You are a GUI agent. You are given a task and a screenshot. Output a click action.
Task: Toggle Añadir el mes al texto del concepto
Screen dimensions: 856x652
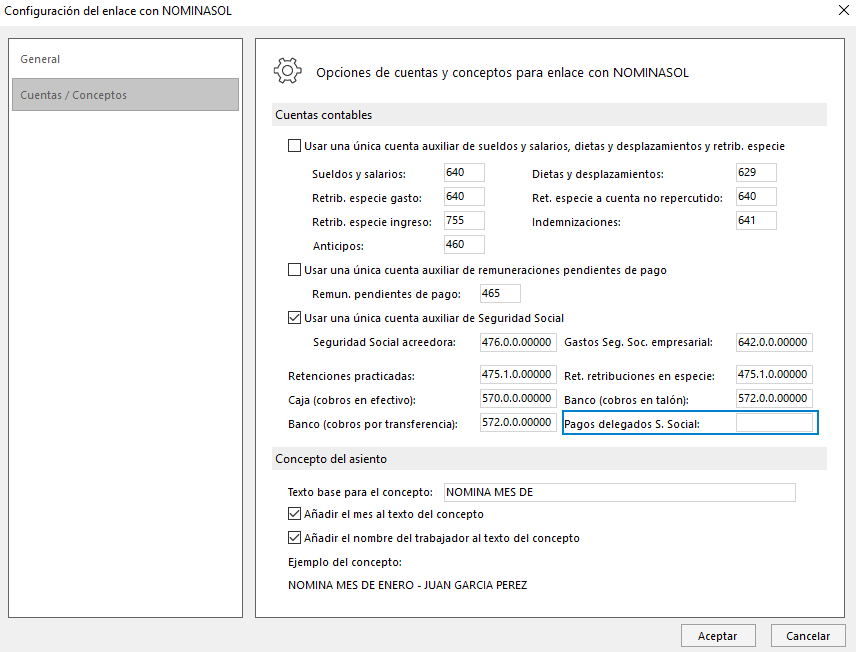[294, 514]
